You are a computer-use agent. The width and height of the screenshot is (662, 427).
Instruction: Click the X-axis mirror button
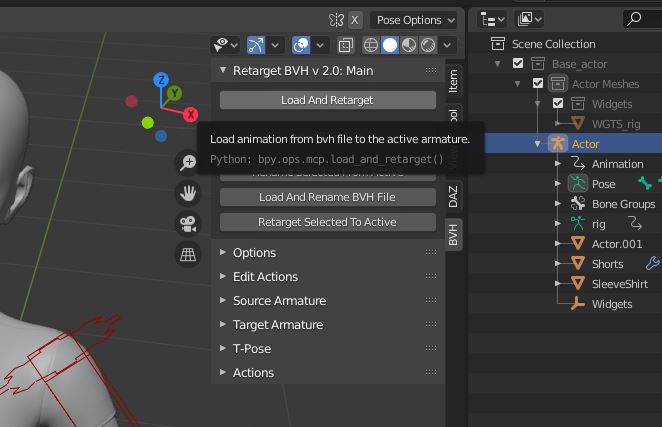pos(355,20)
